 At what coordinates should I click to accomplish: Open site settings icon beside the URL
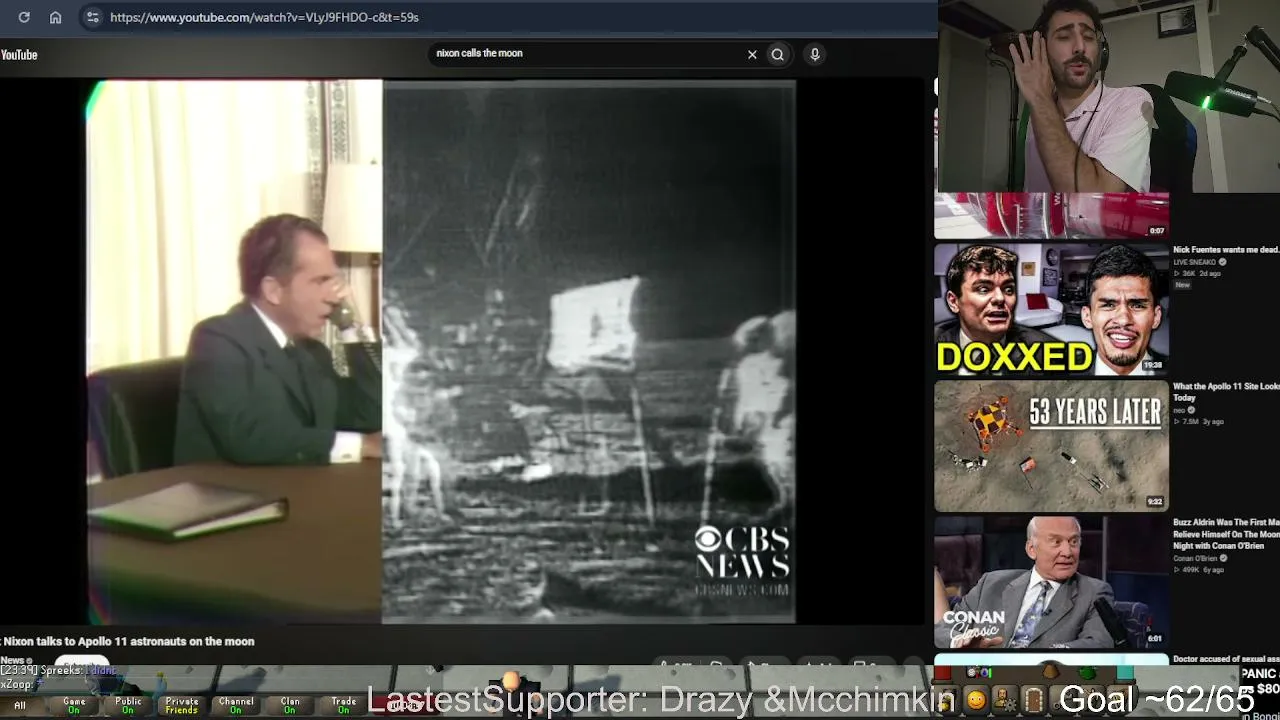point(92,17)
